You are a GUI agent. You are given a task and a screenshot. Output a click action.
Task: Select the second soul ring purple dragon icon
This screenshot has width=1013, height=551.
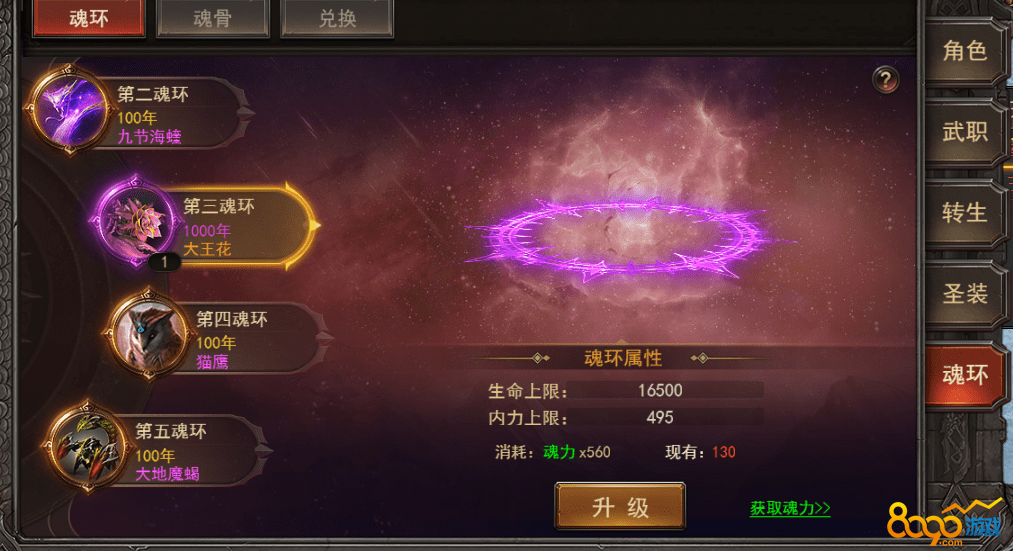click(x=67, y=110)
